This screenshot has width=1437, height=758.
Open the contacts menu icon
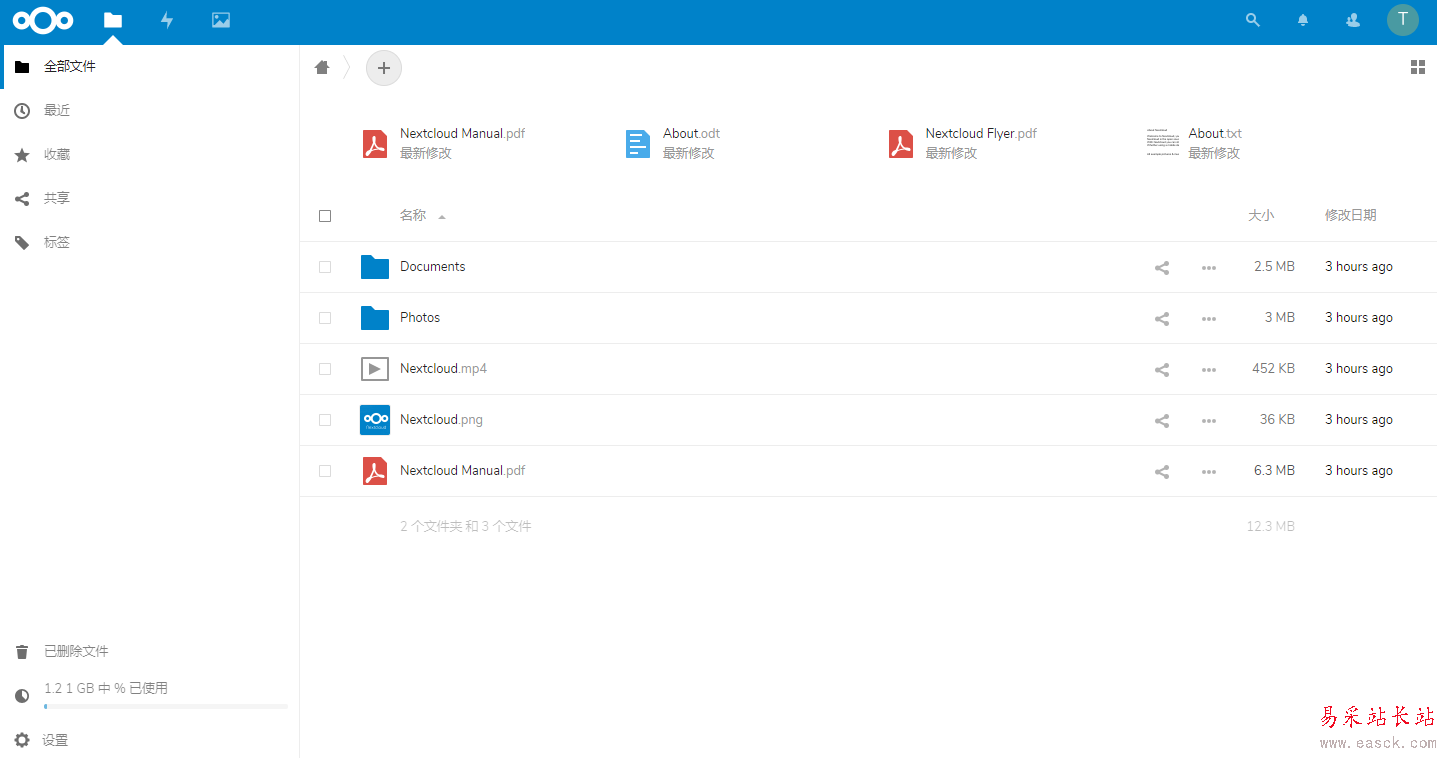click(x=1353, y=20)
